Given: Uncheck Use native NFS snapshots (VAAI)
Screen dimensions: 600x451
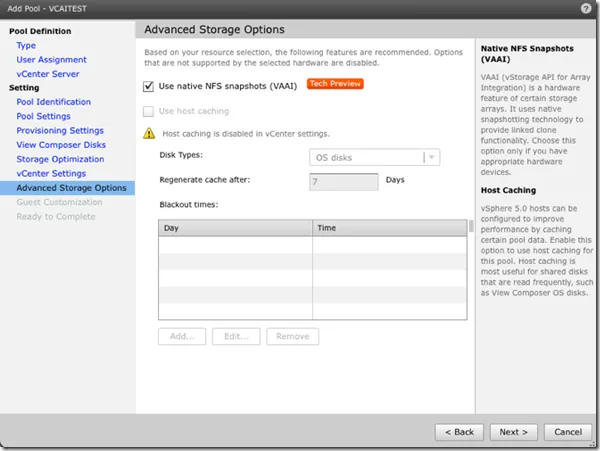Looking at the screenshot, I should (x=148, y=86).
